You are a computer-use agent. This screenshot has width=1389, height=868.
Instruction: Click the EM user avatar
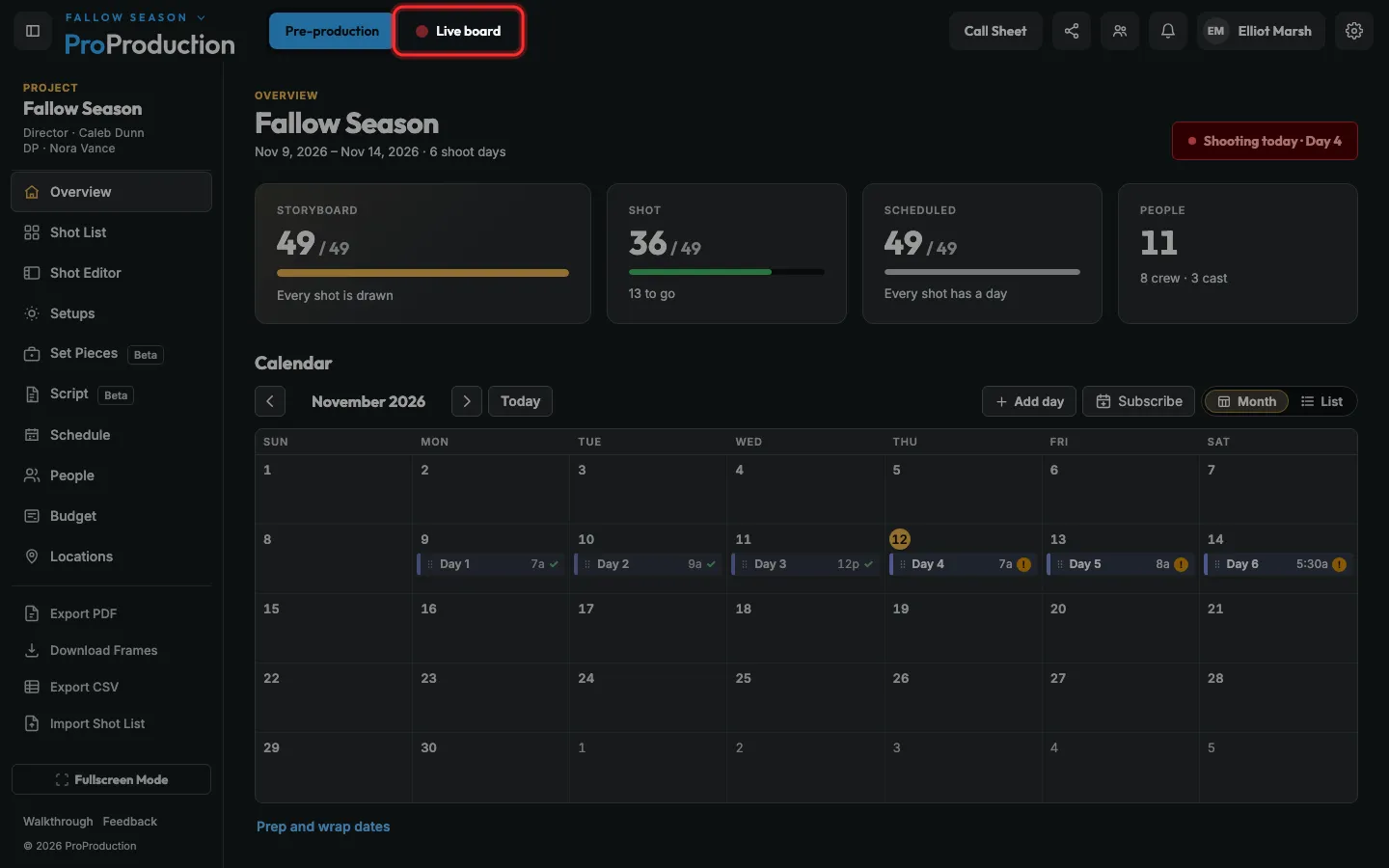[1215, 31]
